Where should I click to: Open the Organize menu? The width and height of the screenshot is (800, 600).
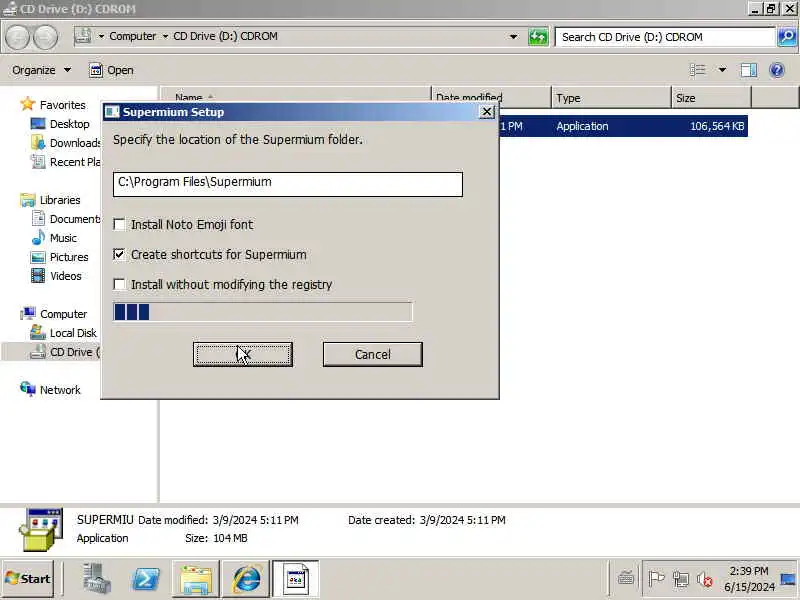pos(41,70)
